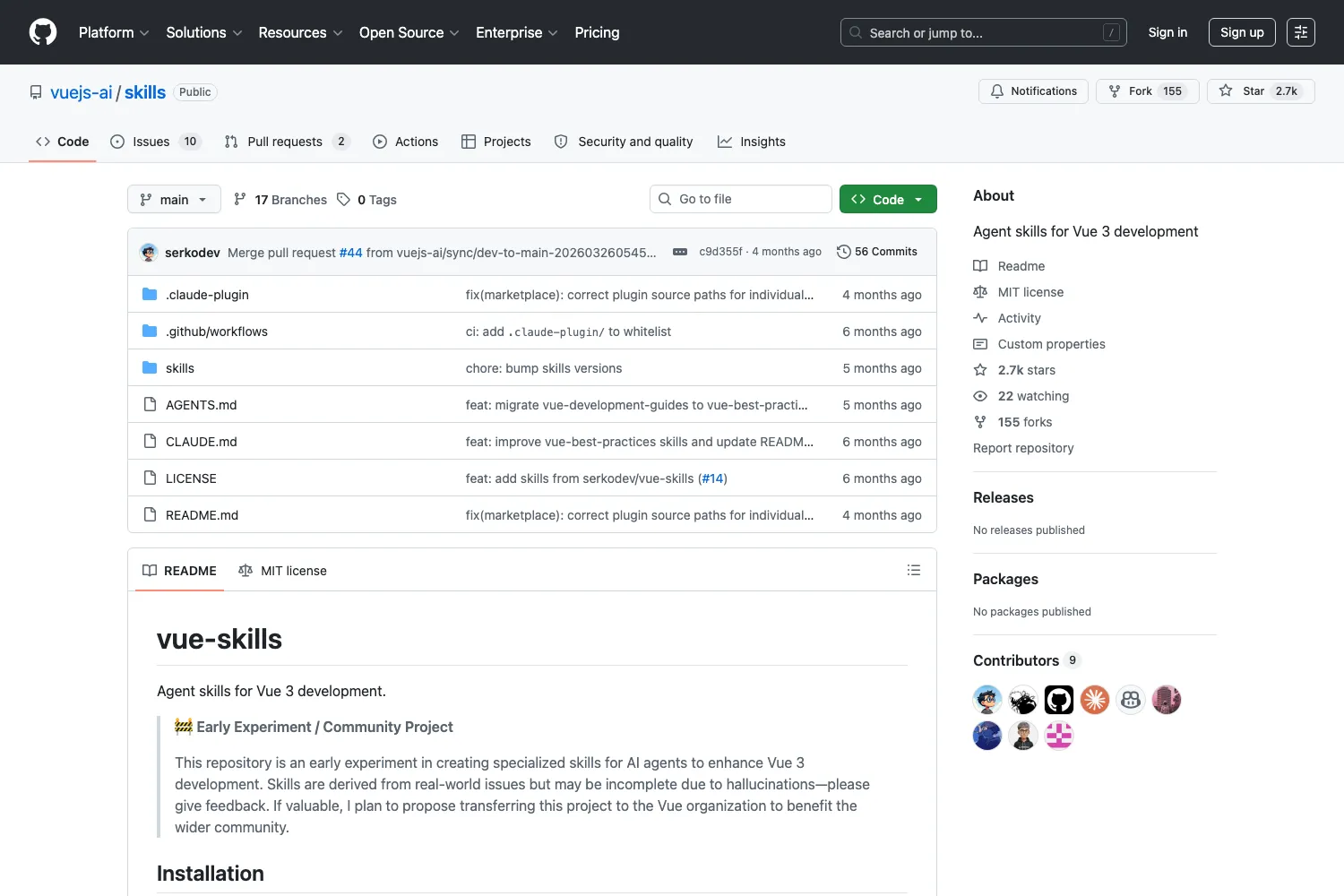The height and width of the screenshot is (896, 1344).
Task: Open the serkodev author link
Action: click(x=193, y=253)
